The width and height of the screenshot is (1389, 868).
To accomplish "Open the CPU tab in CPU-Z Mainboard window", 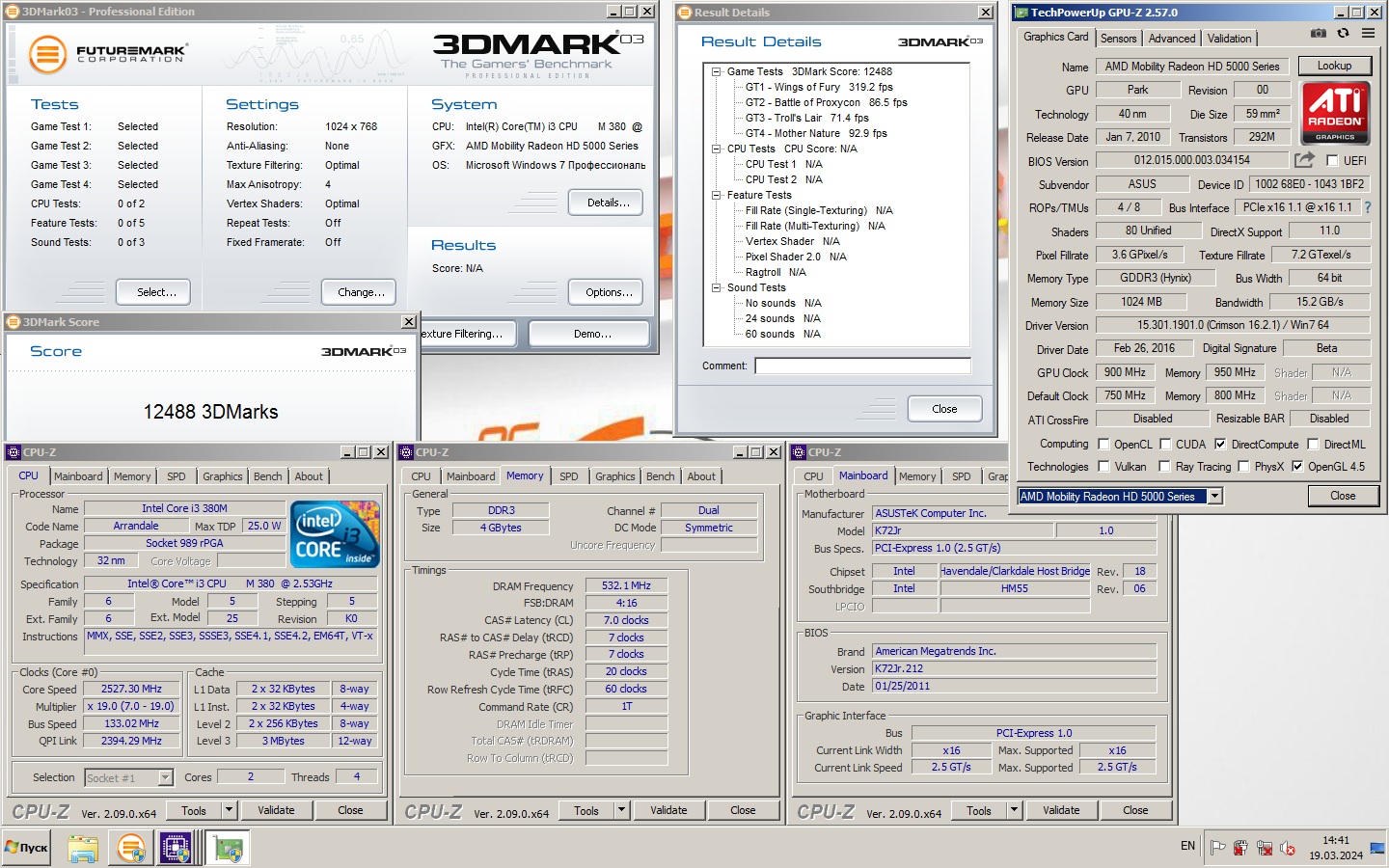I will point(814,476).
